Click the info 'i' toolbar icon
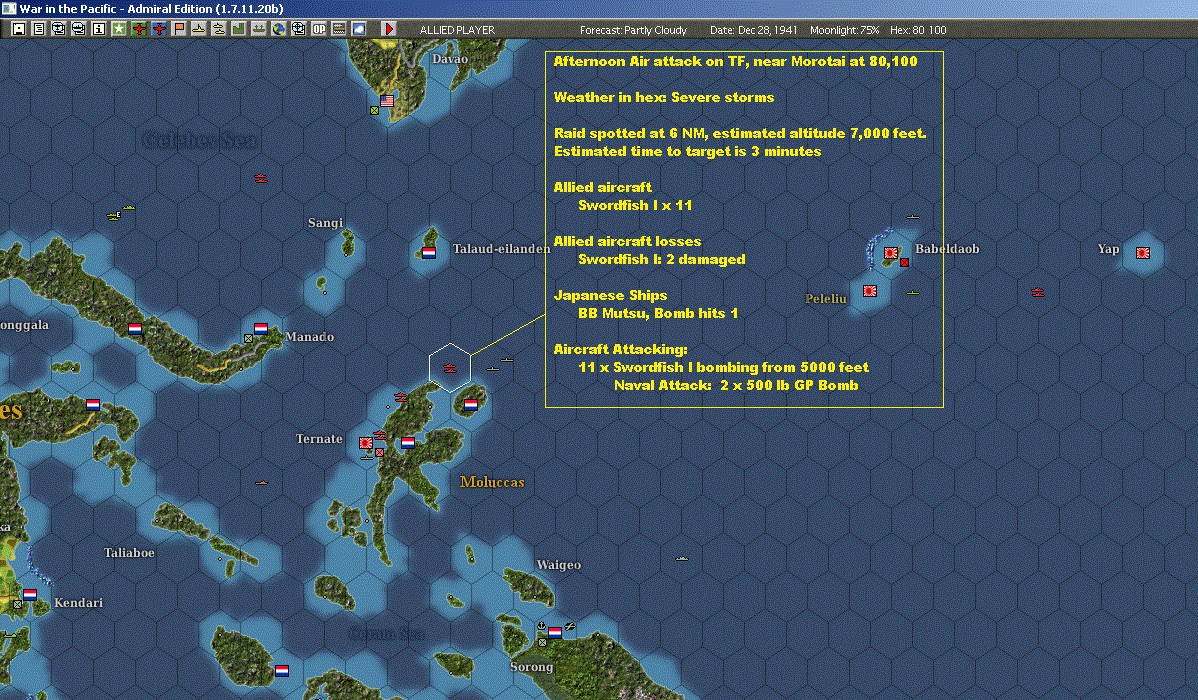This screenshot has height=700, width=1198. pos(99,29)
